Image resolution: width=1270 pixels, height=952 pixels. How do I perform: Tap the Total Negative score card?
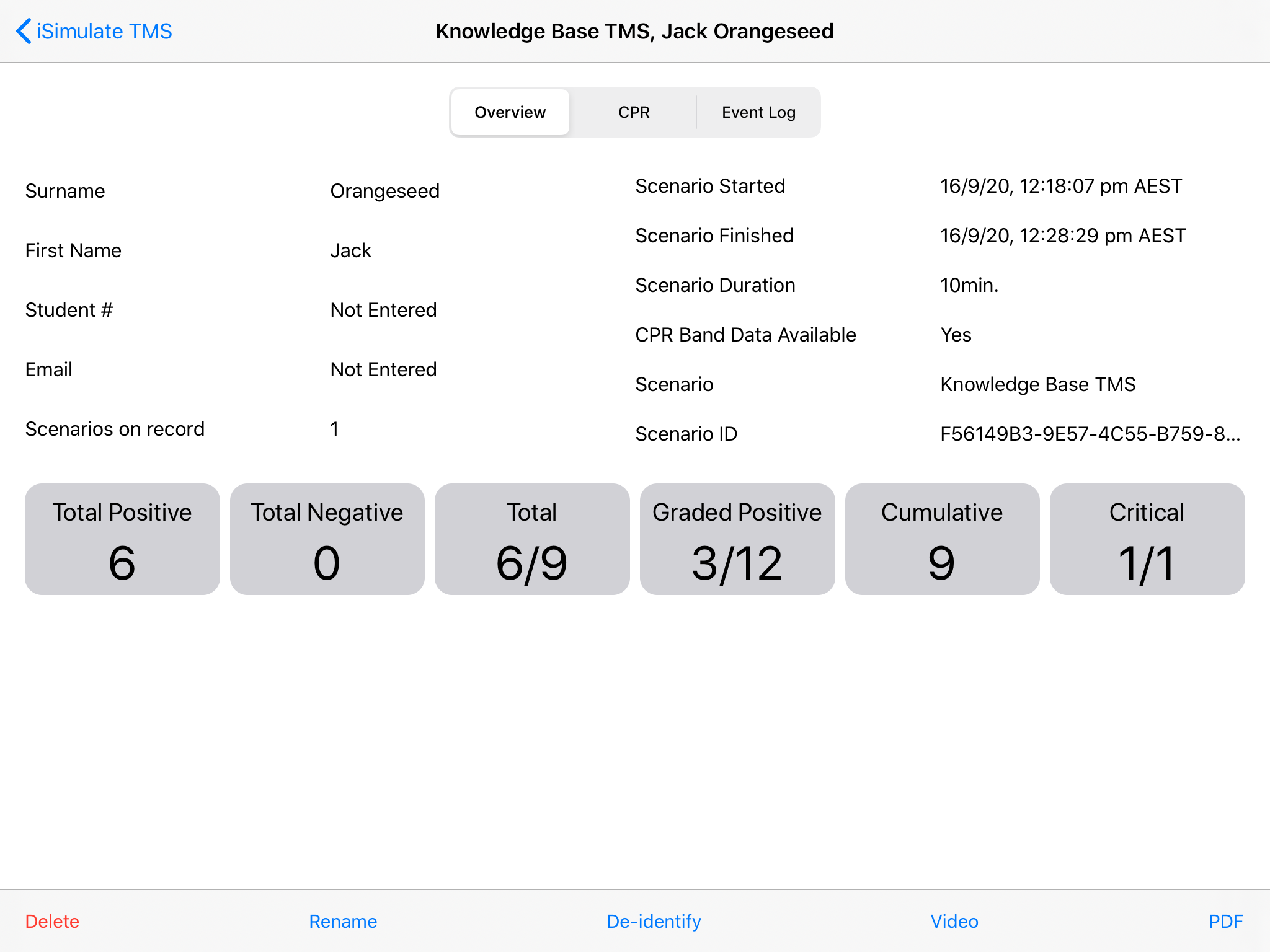pos(327,539)
